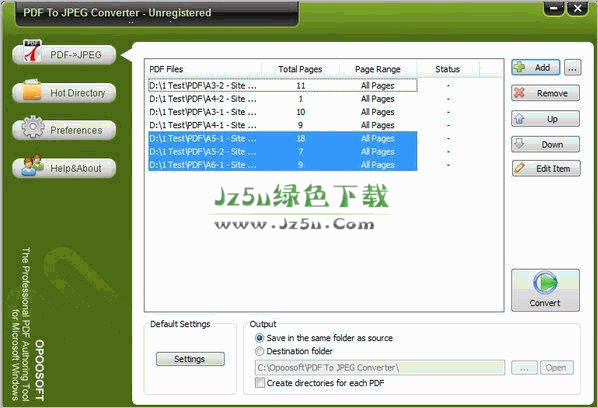Select the Destination folder radio option
598x408 pixels.
point(294,351)
